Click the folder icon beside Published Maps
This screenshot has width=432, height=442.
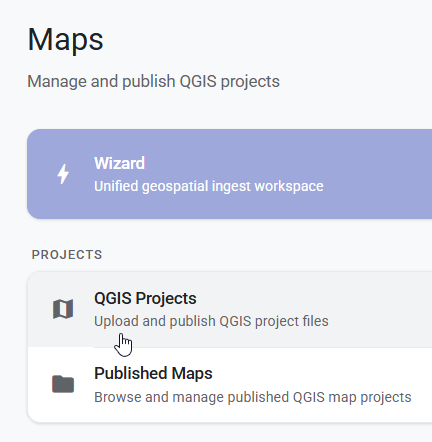coord(63,384)
